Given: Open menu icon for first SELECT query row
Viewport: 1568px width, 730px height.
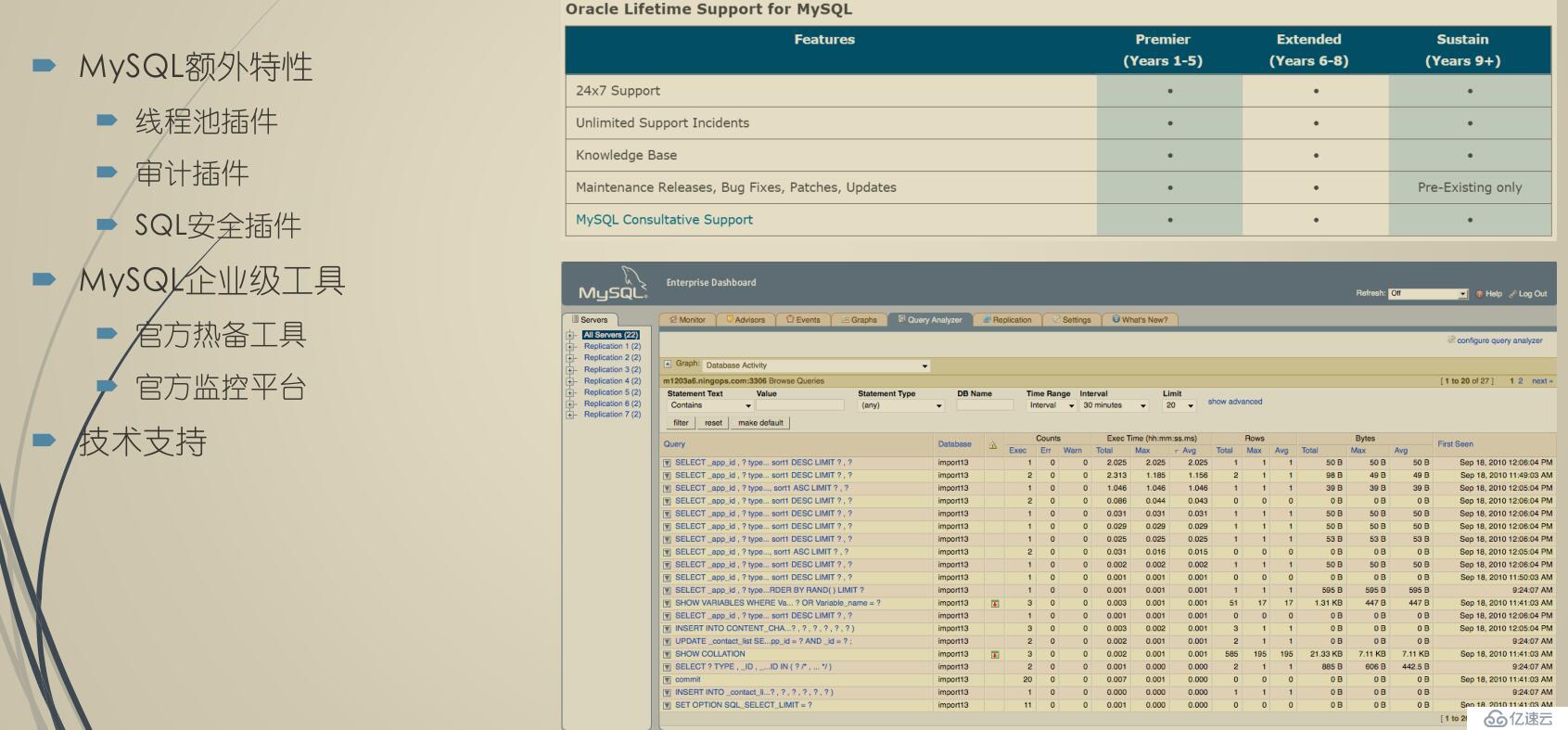Looking at the screenshot, I should 667,463.
